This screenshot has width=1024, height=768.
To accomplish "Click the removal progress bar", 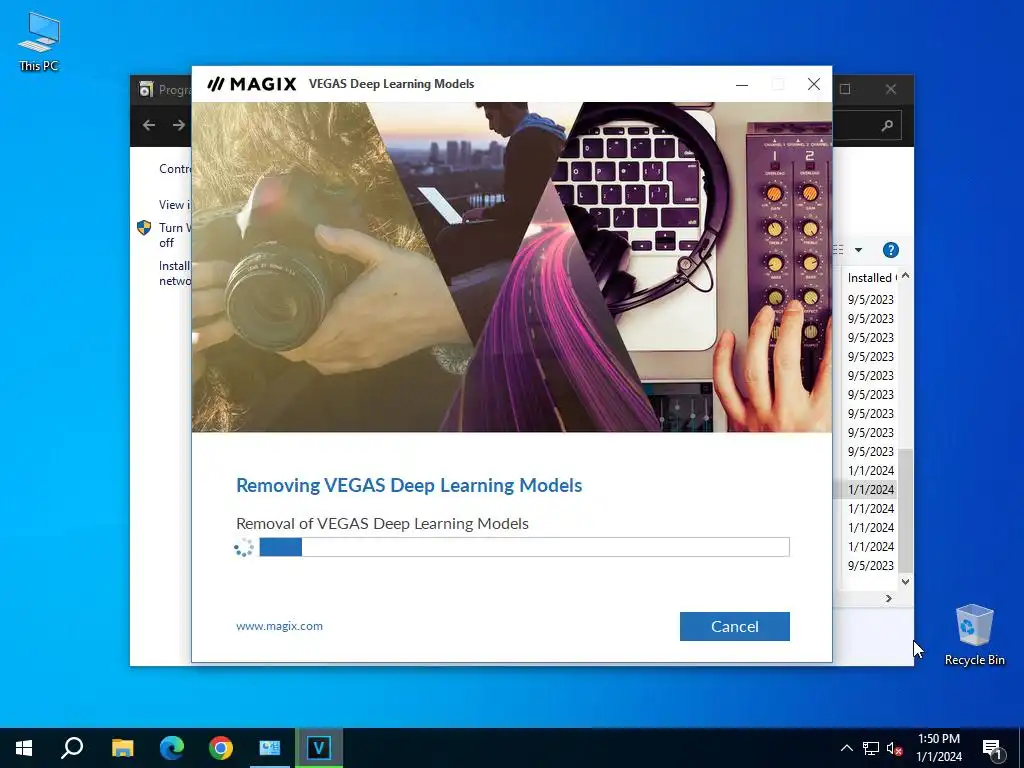I will pyautogui.click(x=524, y=547).
